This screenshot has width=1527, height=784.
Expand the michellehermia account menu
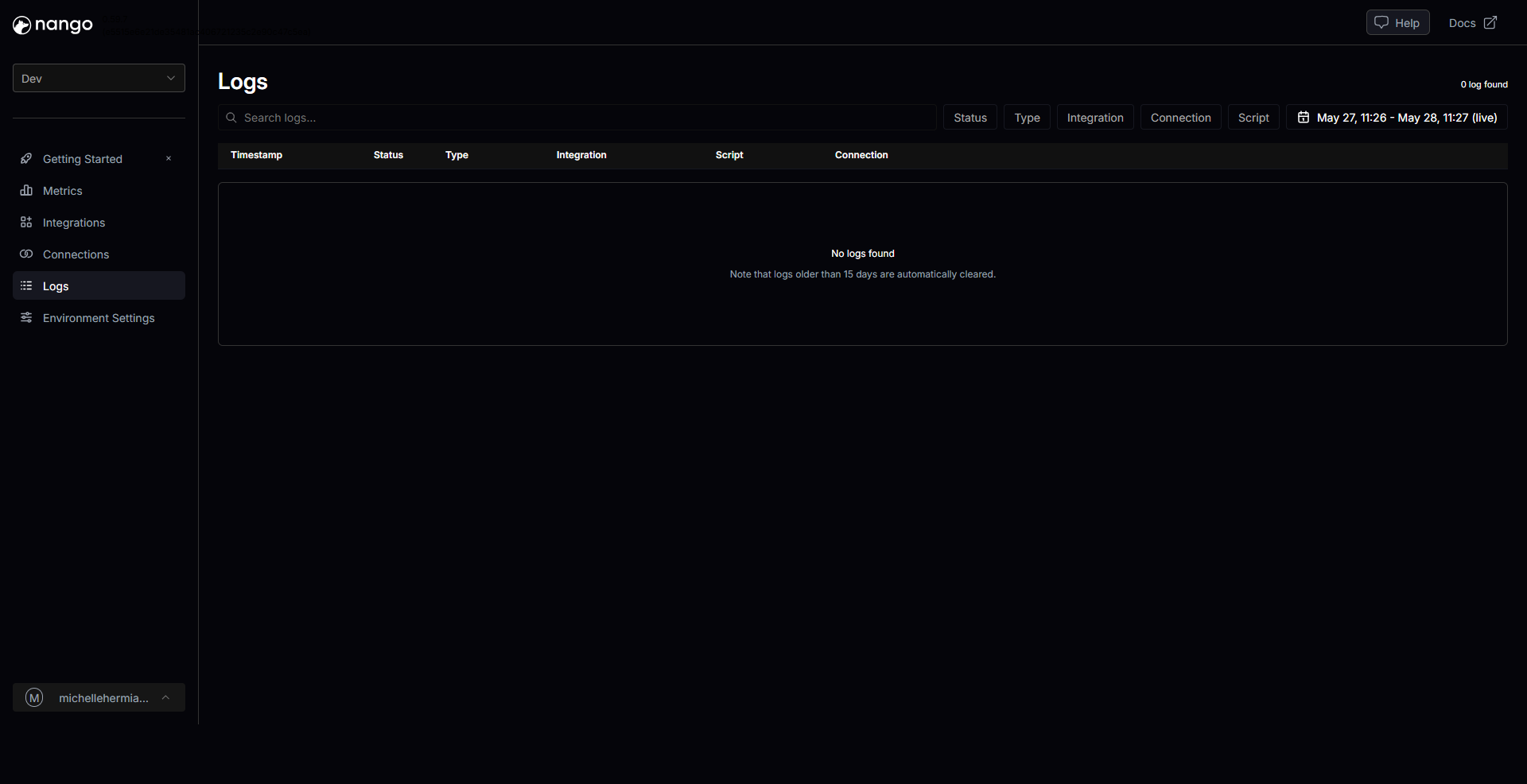coord(99,697)
